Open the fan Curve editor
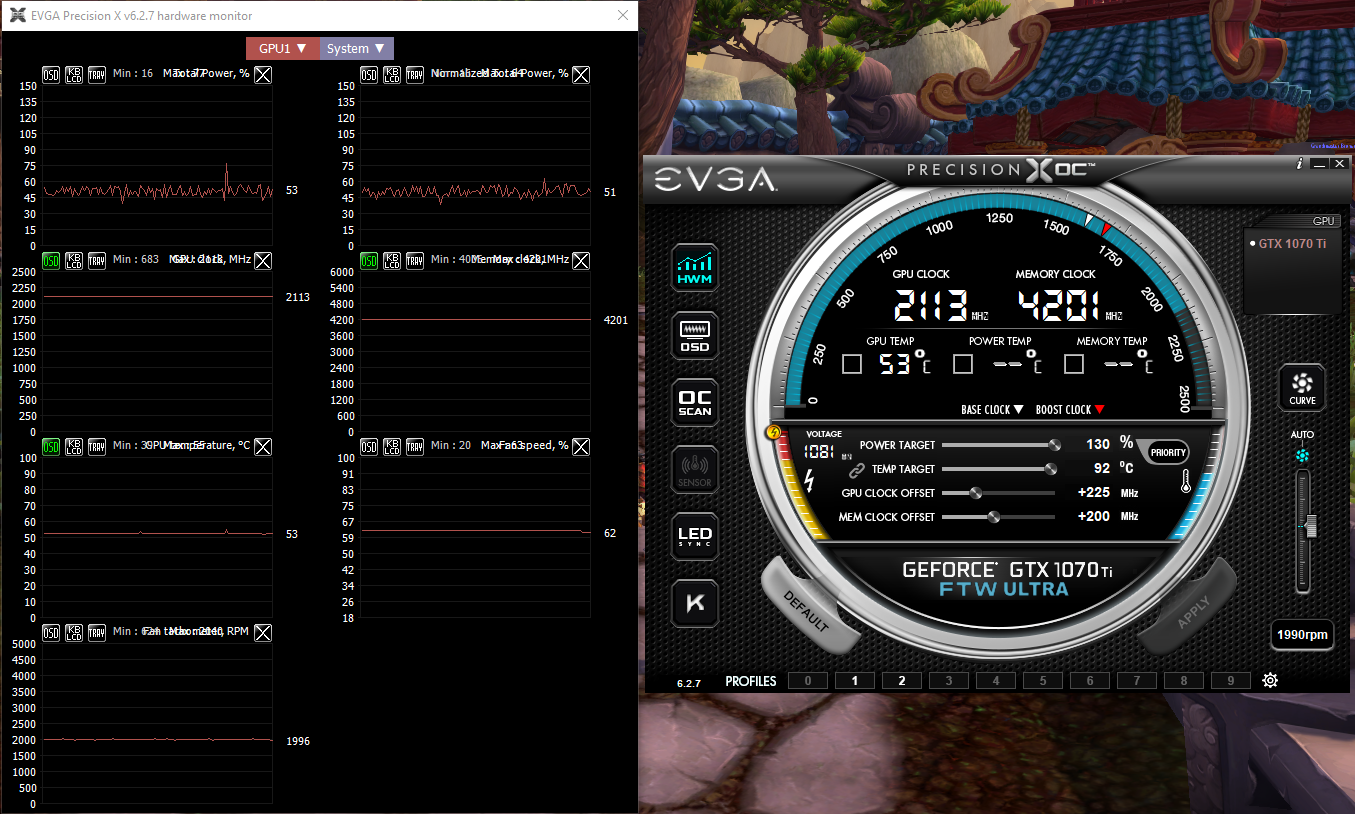 point(1302,388)
